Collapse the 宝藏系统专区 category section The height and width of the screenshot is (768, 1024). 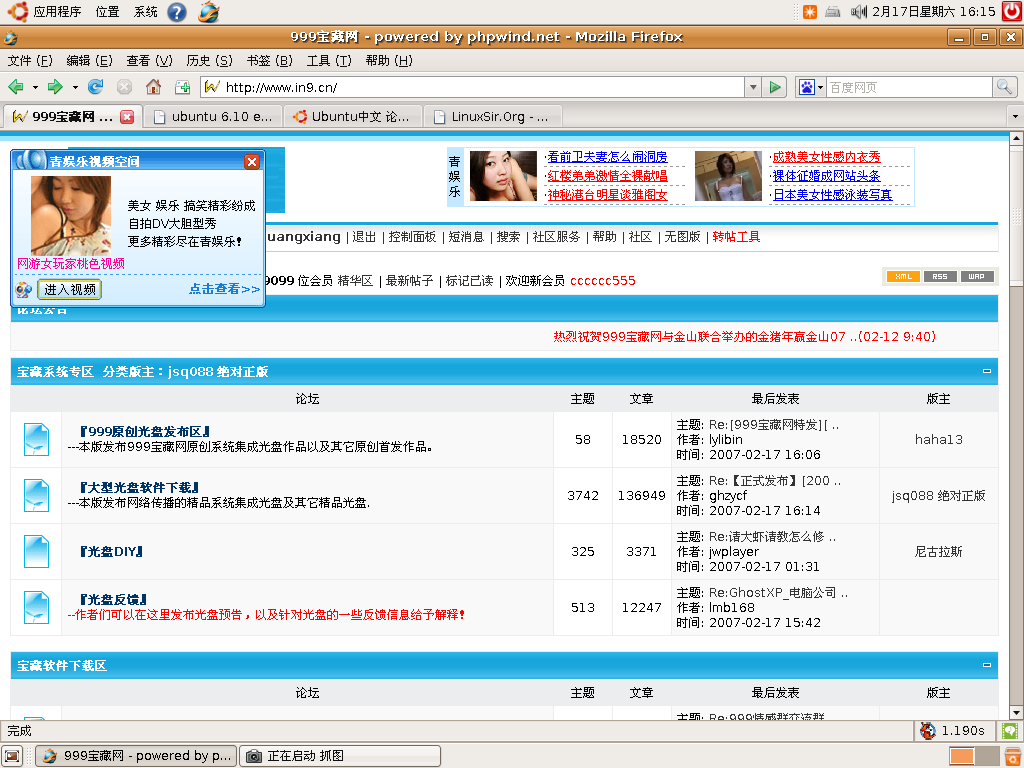987,371
